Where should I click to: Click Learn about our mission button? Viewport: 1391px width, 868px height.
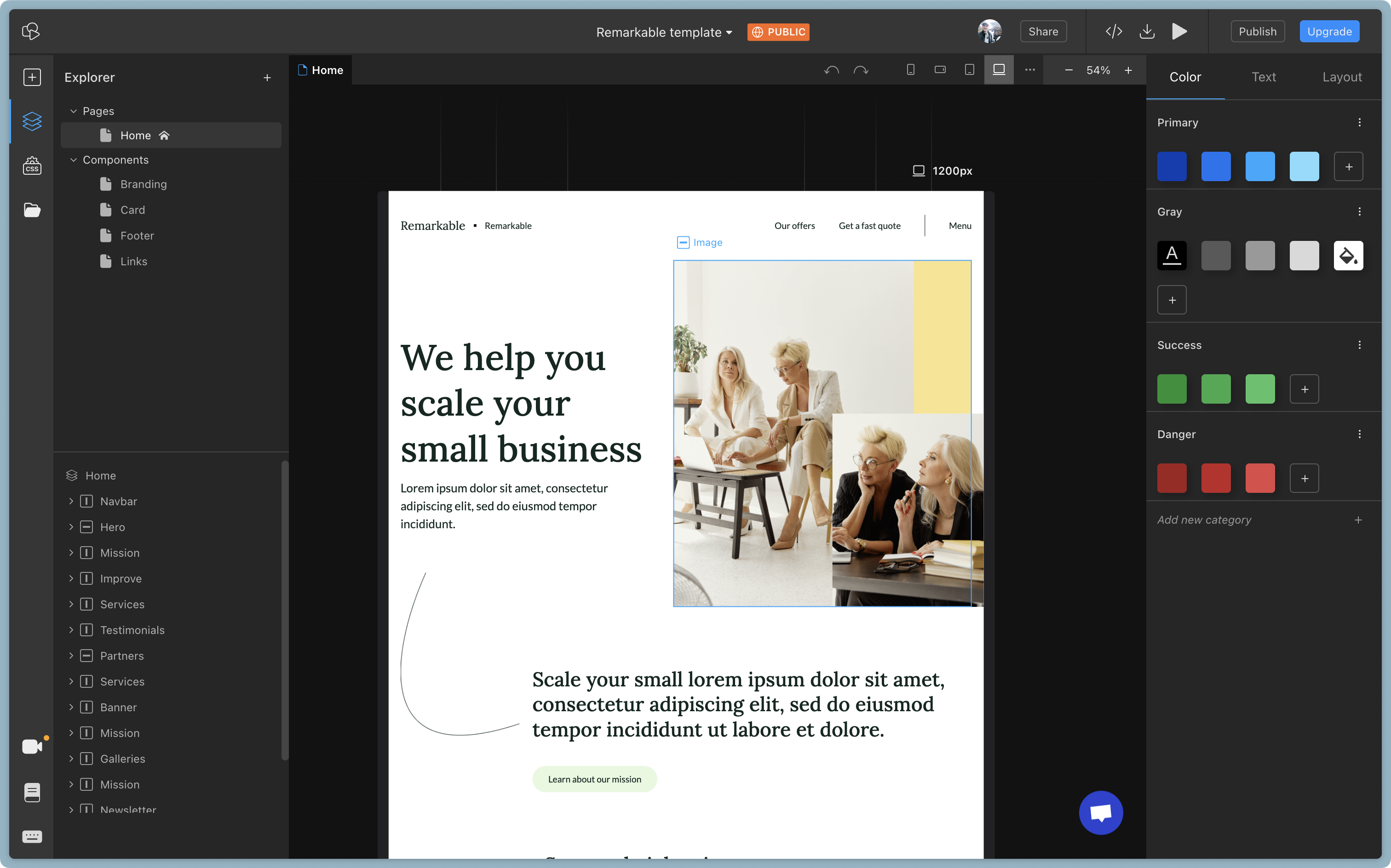point(594,779)
